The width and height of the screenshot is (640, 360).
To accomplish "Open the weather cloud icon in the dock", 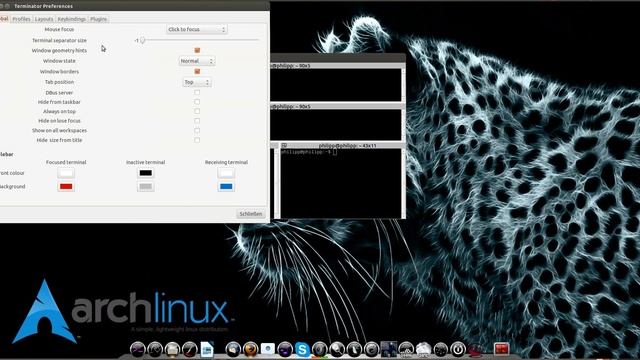I will point(424,350).
